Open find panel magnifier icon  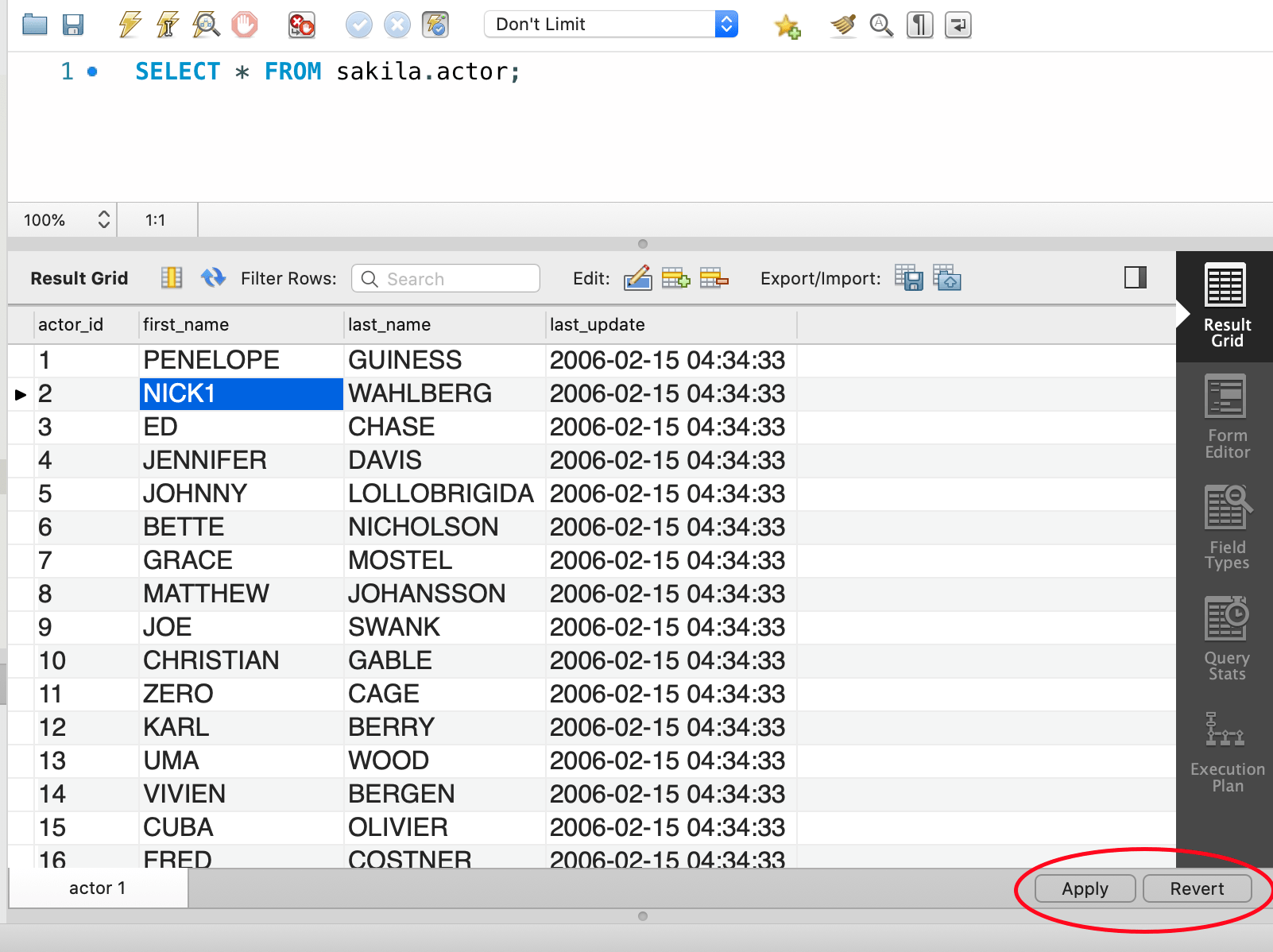[x=881, y=25]
